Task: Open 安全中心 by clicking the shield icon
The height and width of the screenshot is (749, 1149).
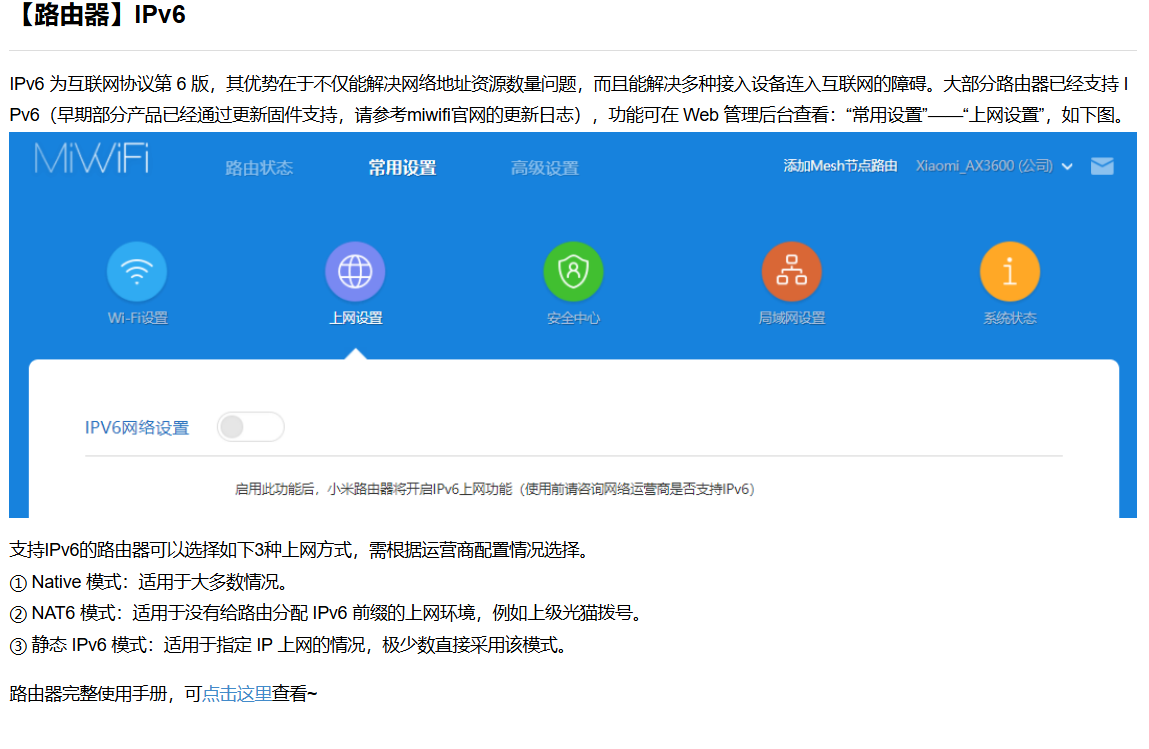Action: (573, 270)
